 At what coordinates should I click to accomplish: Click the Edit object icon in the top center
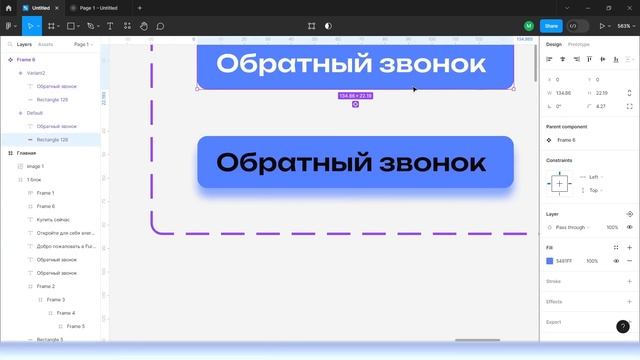click(x=311, y=26)
